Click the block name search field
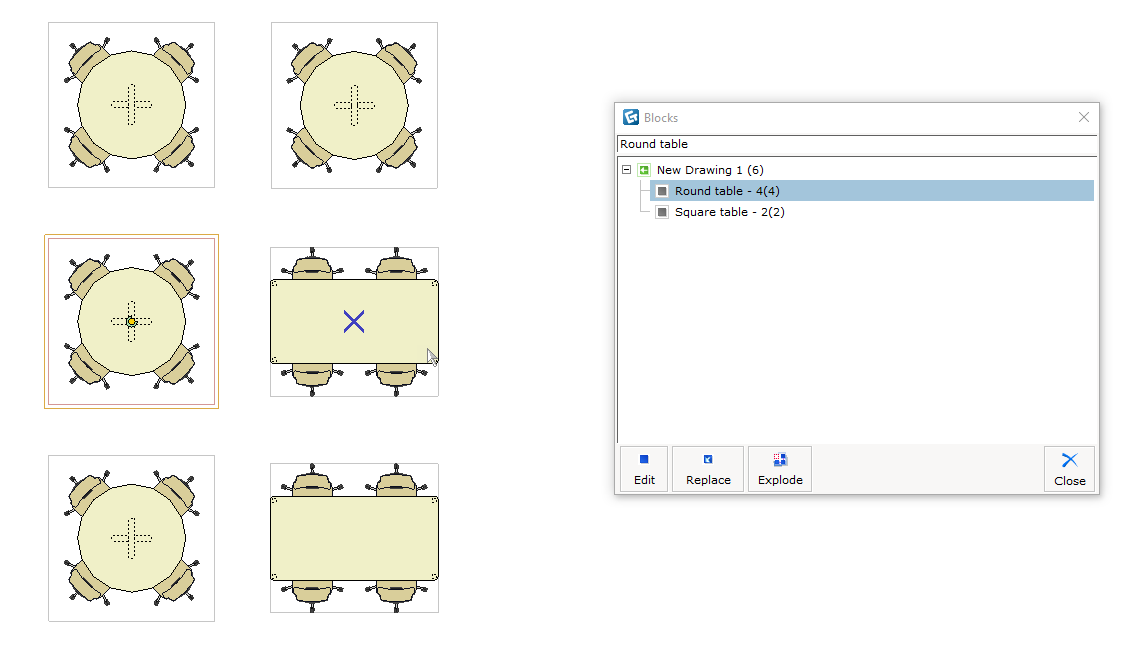The image size is (1137, 669). 857,144
